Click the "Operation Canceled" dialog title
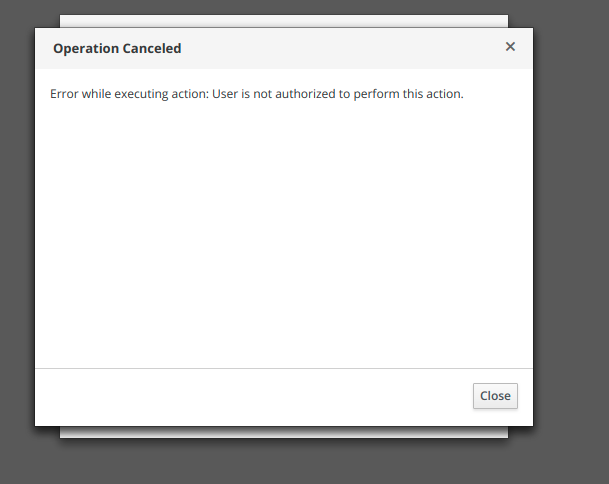 [x=117, y=48]
